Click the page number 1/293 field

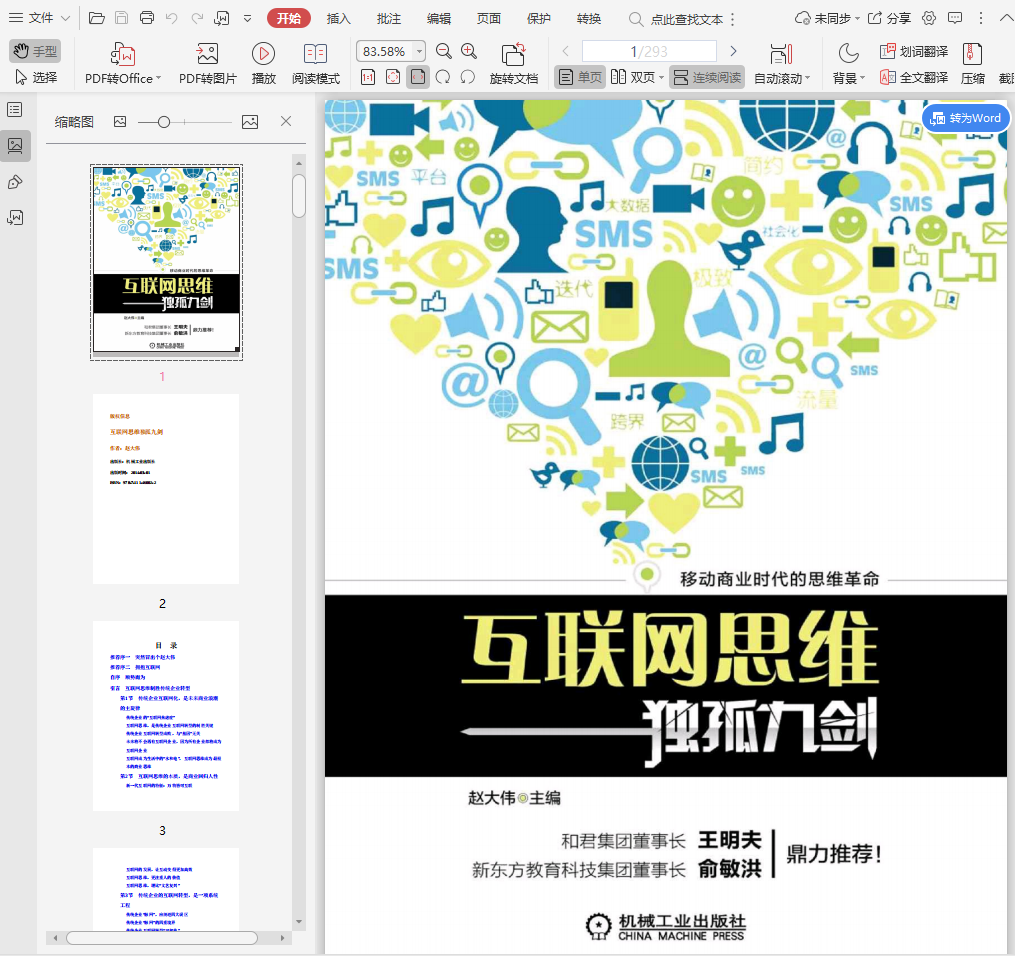point(649,50)
